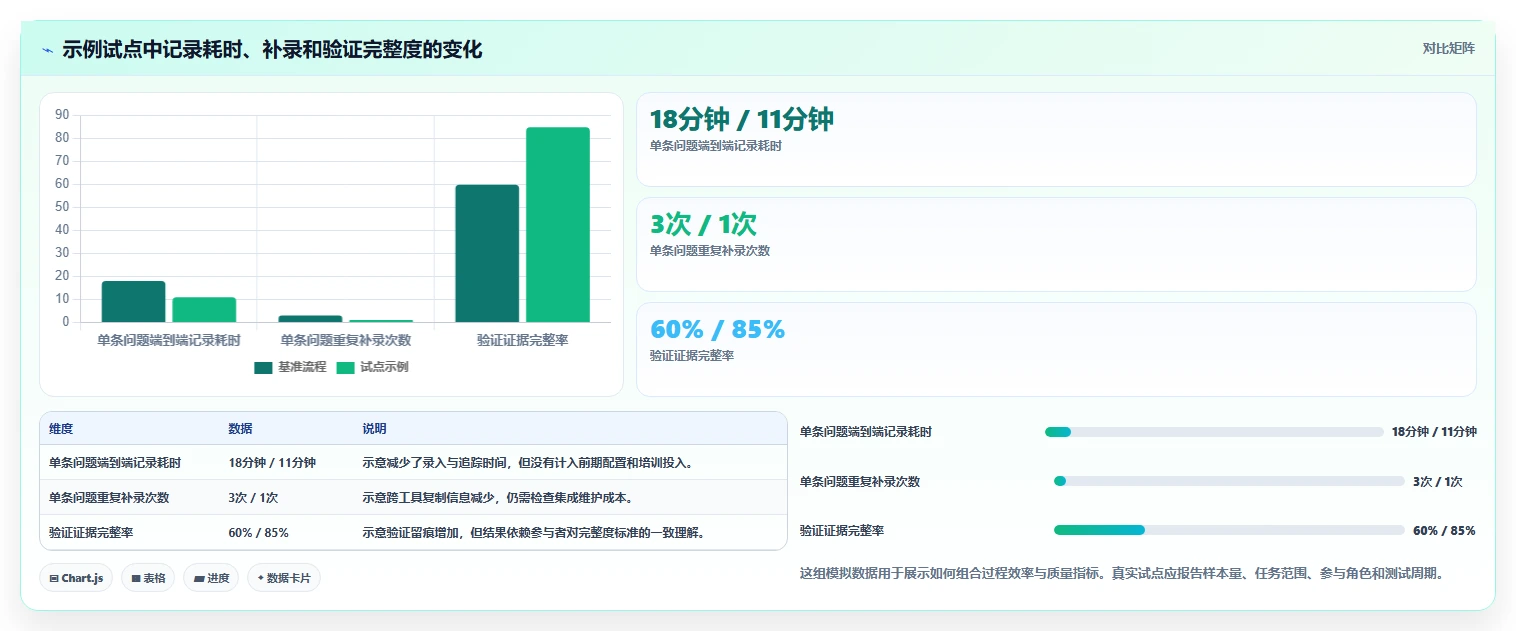This screenshot has height=631, width=1516.
Task: Click table cell 3次 / 1次
Action: point(253,498)
